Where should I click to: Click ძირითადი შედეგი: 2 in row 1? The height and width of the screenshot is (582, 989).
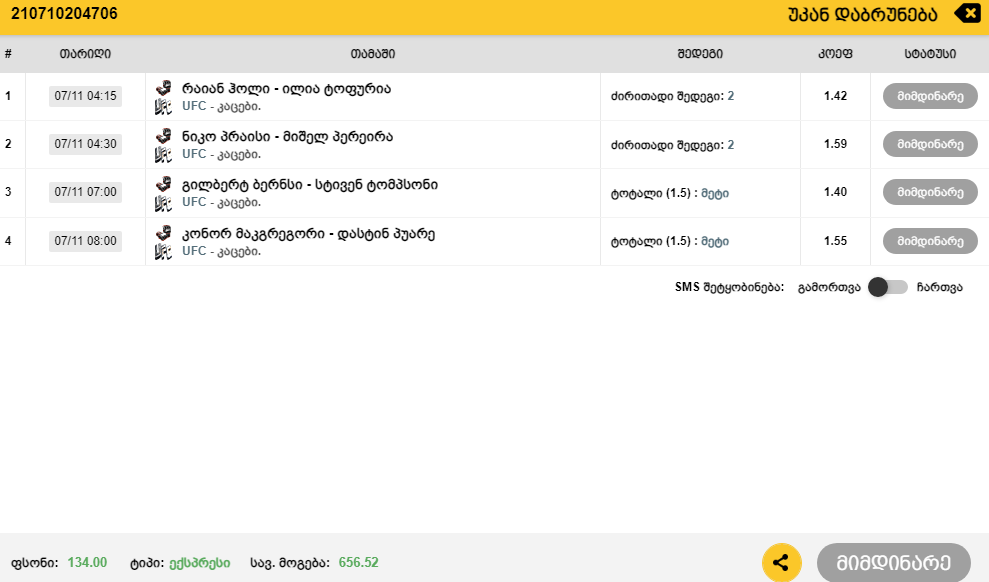pyautogui.click(x=672, y=96)
